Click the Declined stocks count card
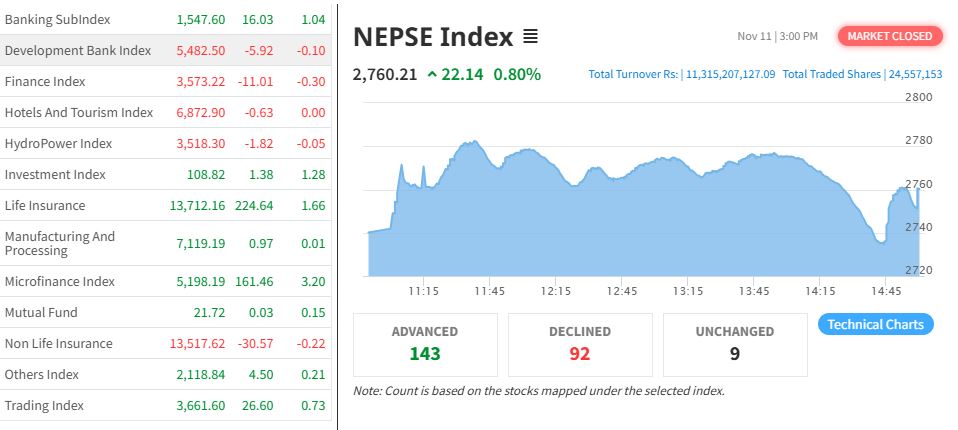958x430 pixels. (580, 344)
